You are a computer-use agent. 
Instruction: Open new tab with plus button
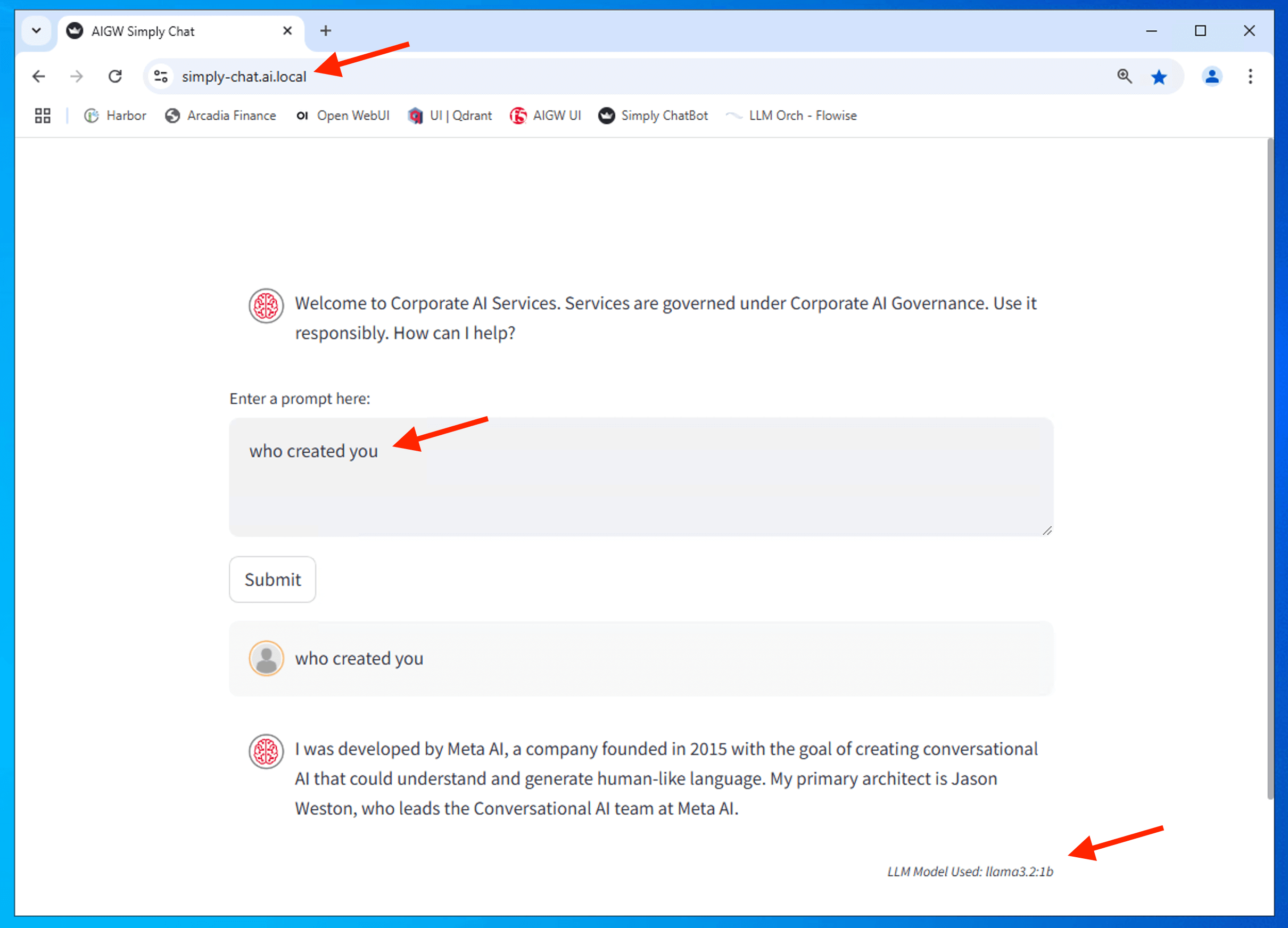click(x=325, y=31)
